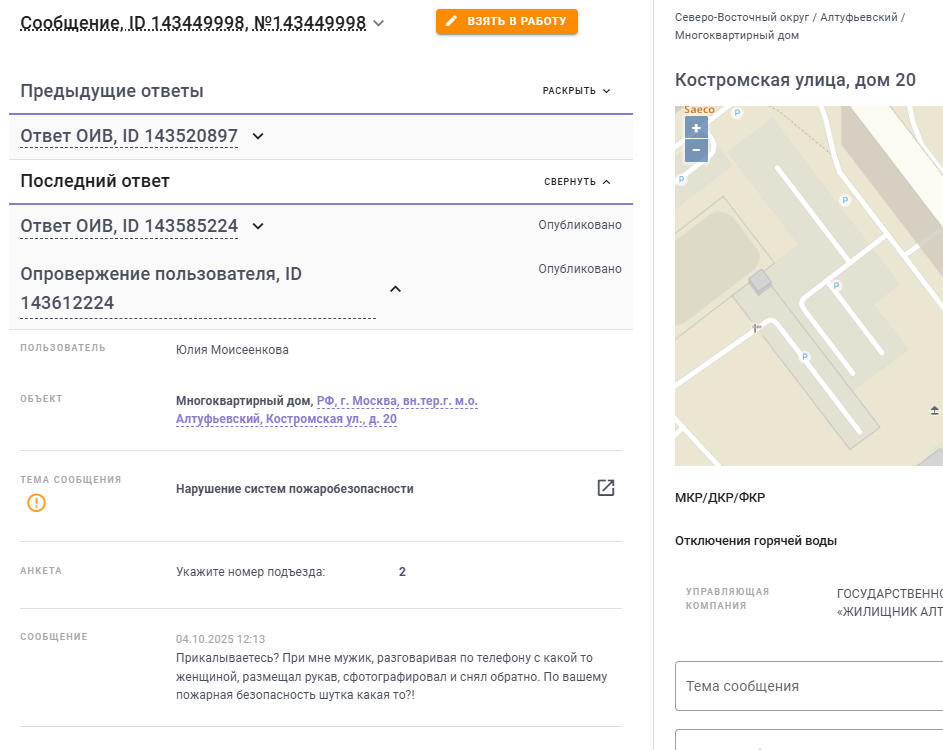Click the Сообщение ID 143449998 title
The width and height of the screenshot is (943, 750).
click(x=193, y=23)
